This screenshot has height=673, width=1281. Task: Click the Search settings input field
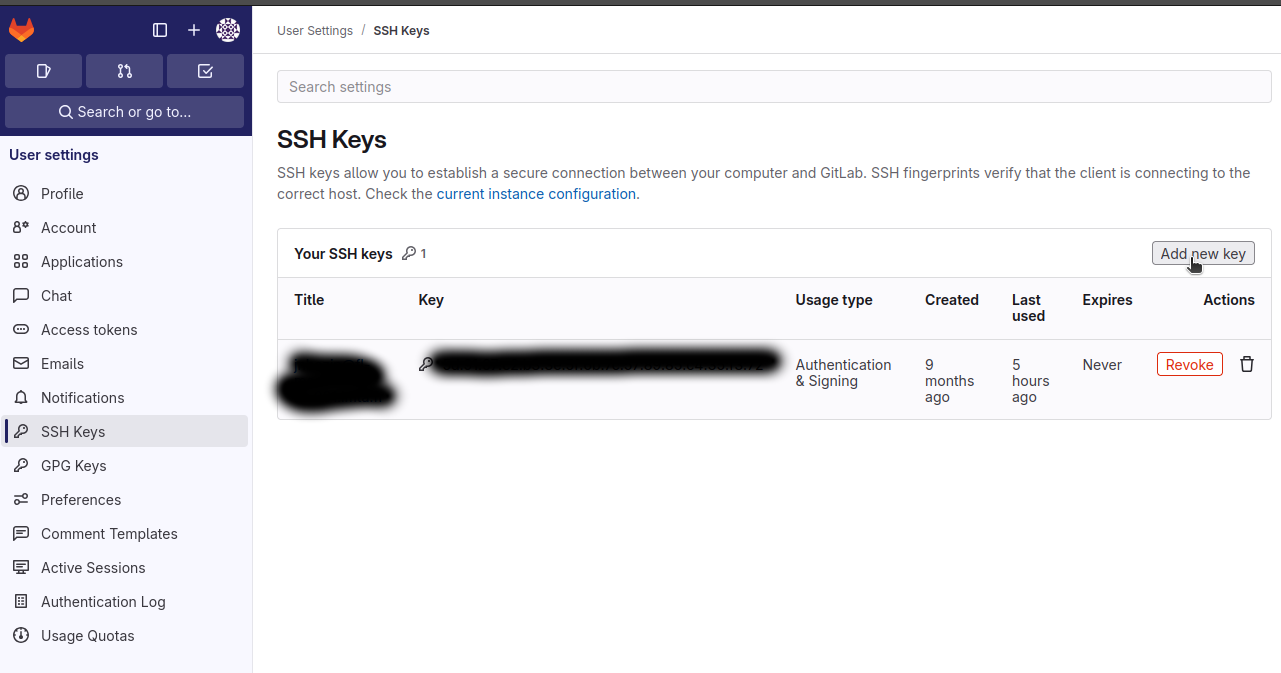click(x=773, y=86)
